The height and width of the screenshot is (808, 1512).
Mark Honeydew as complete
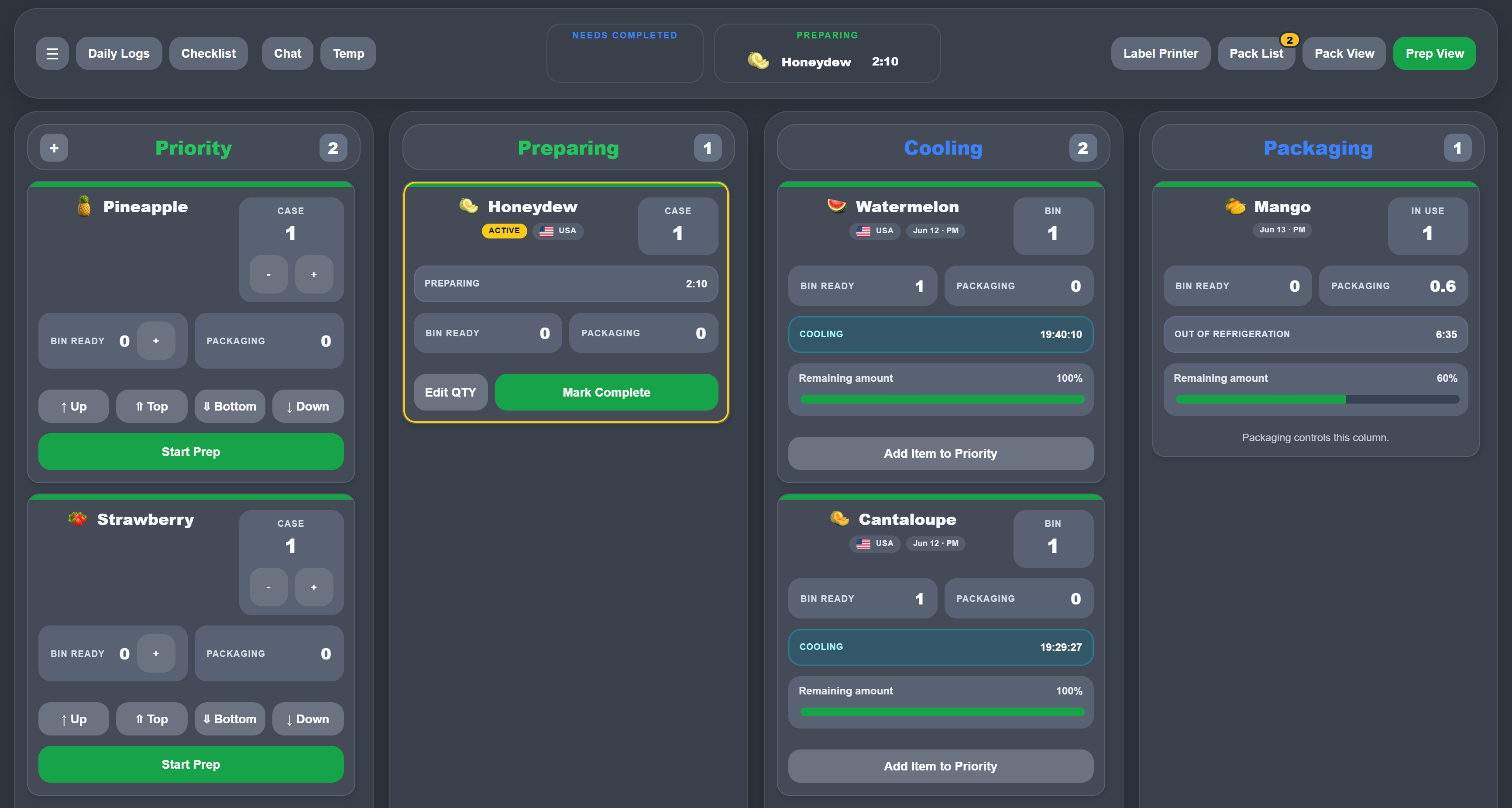[x=606, y=392]
